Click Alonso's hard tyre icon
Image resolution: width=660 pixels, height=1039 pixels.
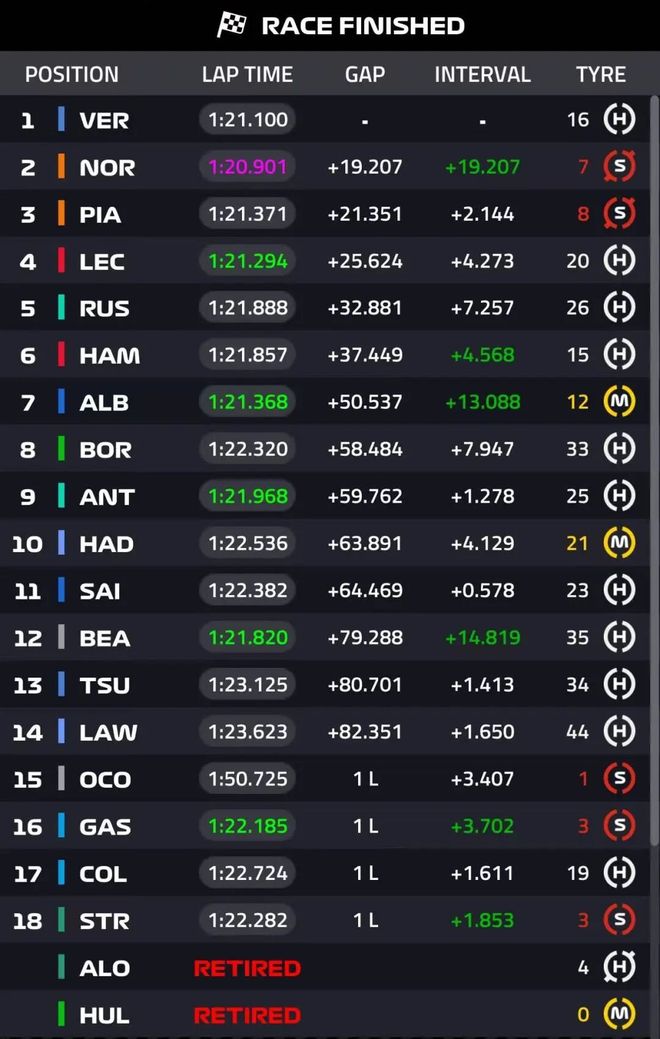click(619, 967)
